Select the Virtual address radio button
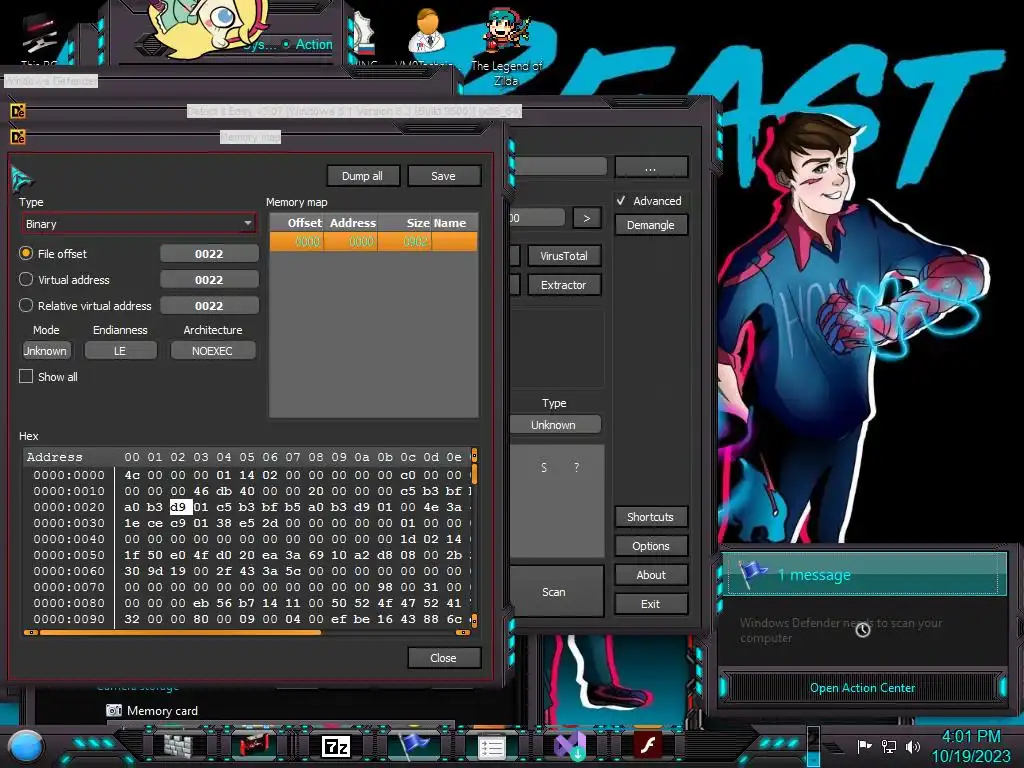The image size is (1024, 768). [25, 280]
